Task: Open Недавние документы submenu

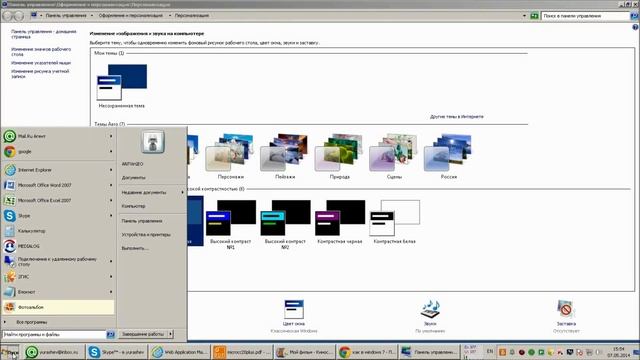Action: coord(151,192)
